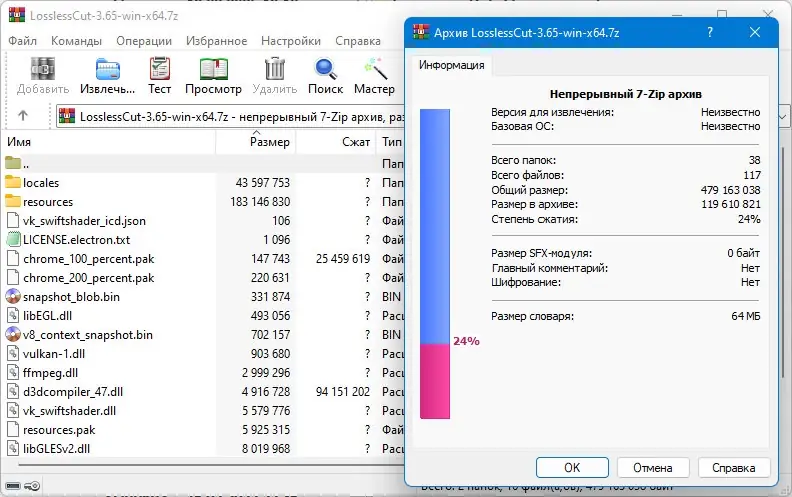Click the size value 2 999 296
The width and height of the screenshot is (792, 497).
(266, 373)
